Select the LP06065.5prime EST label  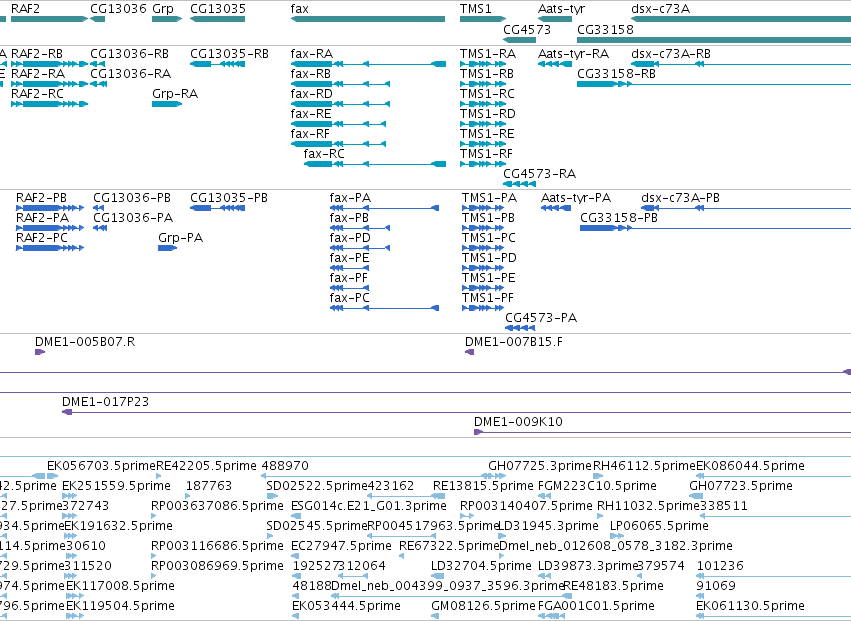659,525
